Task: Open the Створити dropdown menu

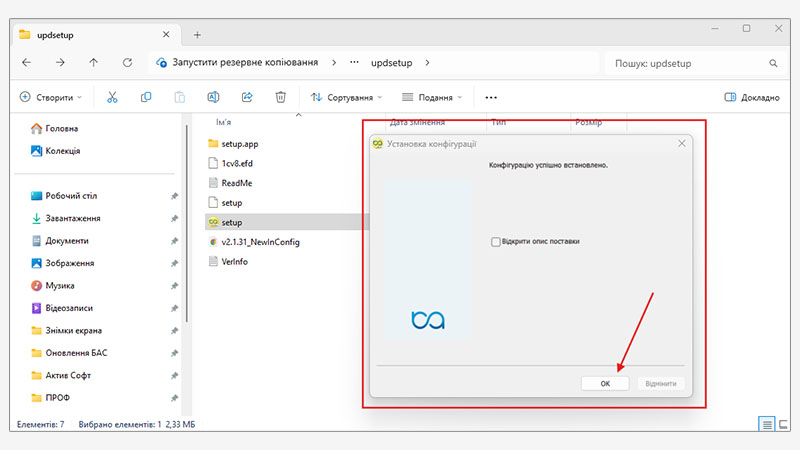Action: click(52, 97)
